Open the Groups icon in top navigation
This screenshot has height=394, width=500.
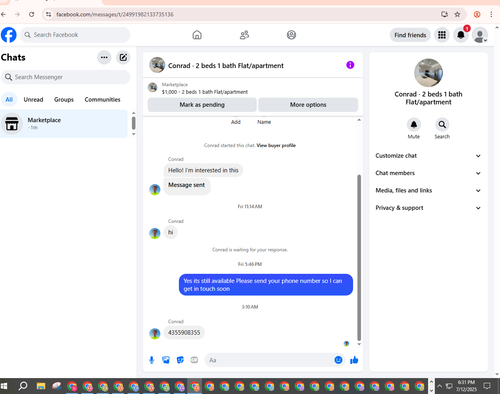click(291, 35)
